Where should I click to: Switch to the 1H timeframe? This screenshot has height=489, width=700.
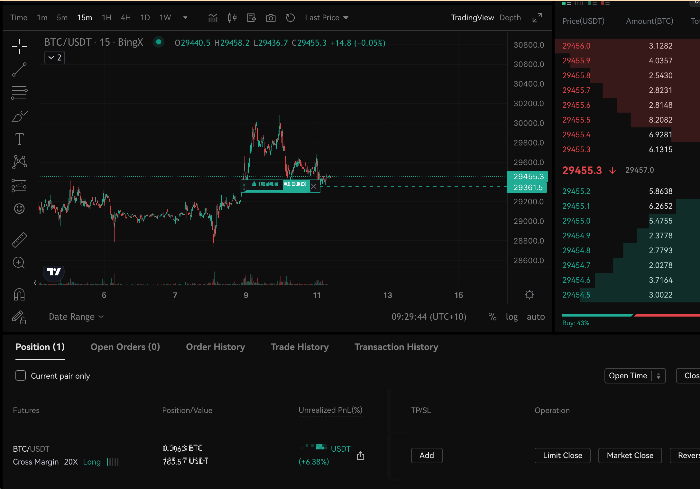pos(106,18)
